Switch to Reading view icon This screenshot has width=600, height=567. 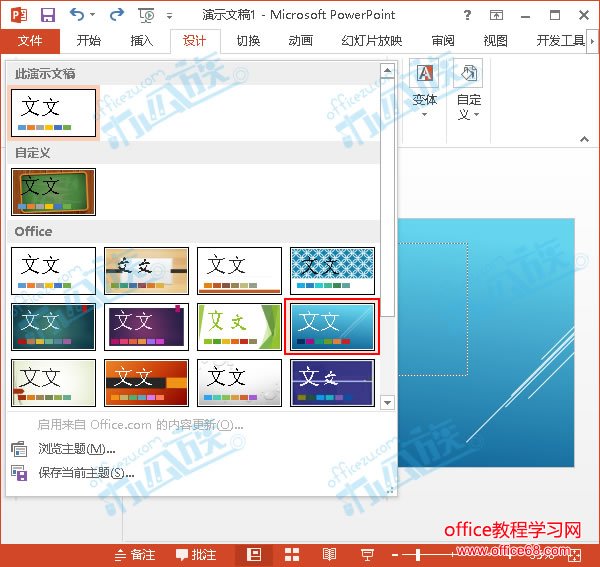pyautogui.click(x=329, y=555)
